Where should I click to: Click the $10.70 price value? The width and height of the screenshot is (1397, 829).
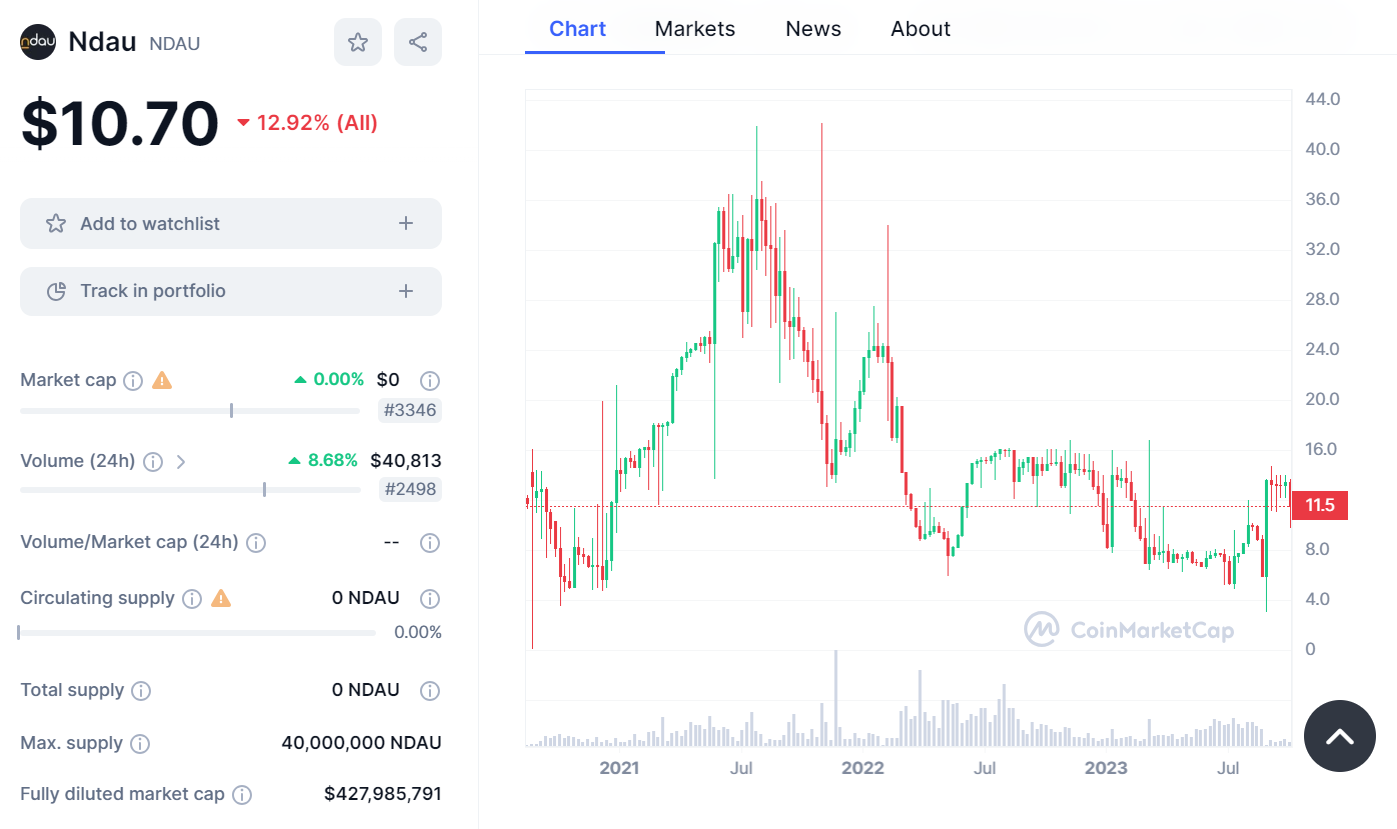[120, 123]
